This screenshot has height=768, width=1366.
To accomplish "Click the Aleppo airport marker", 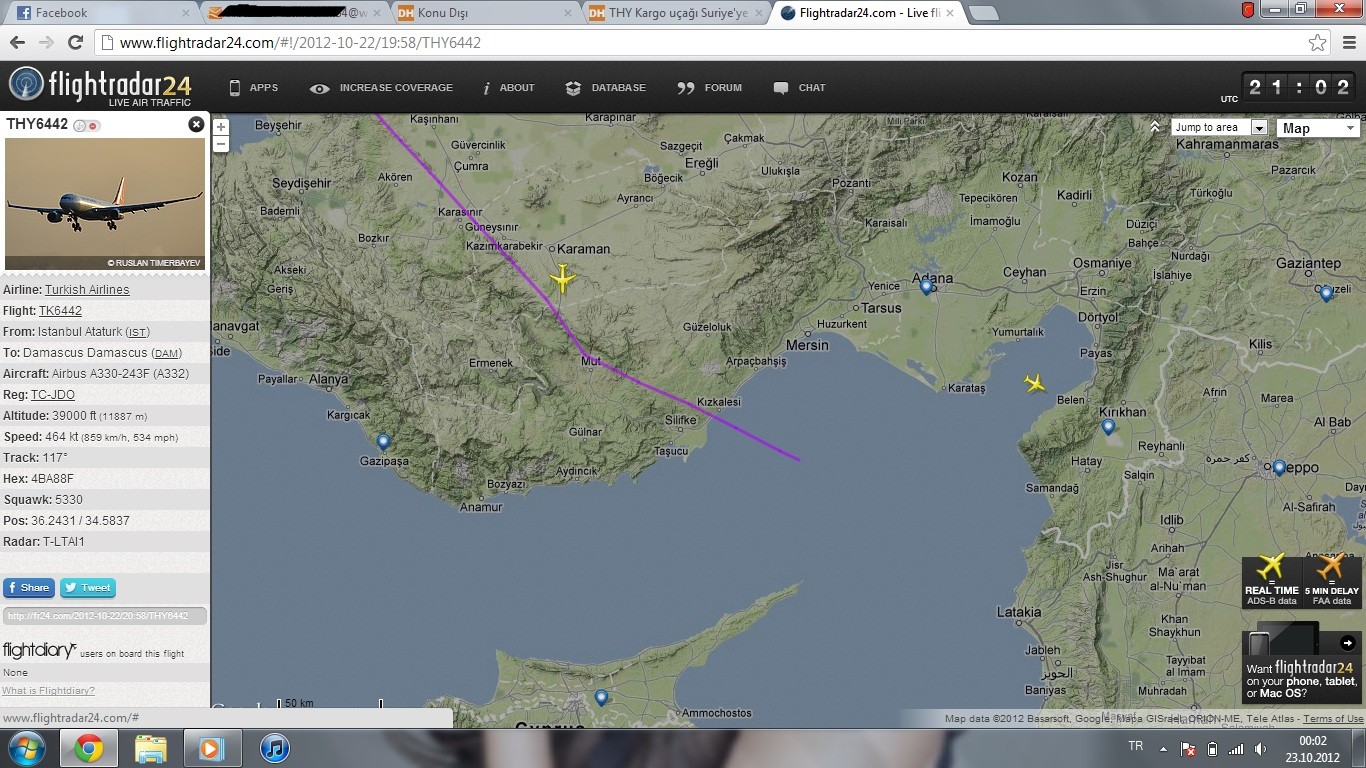I will pyautogui.click(x=1279, y=467).
